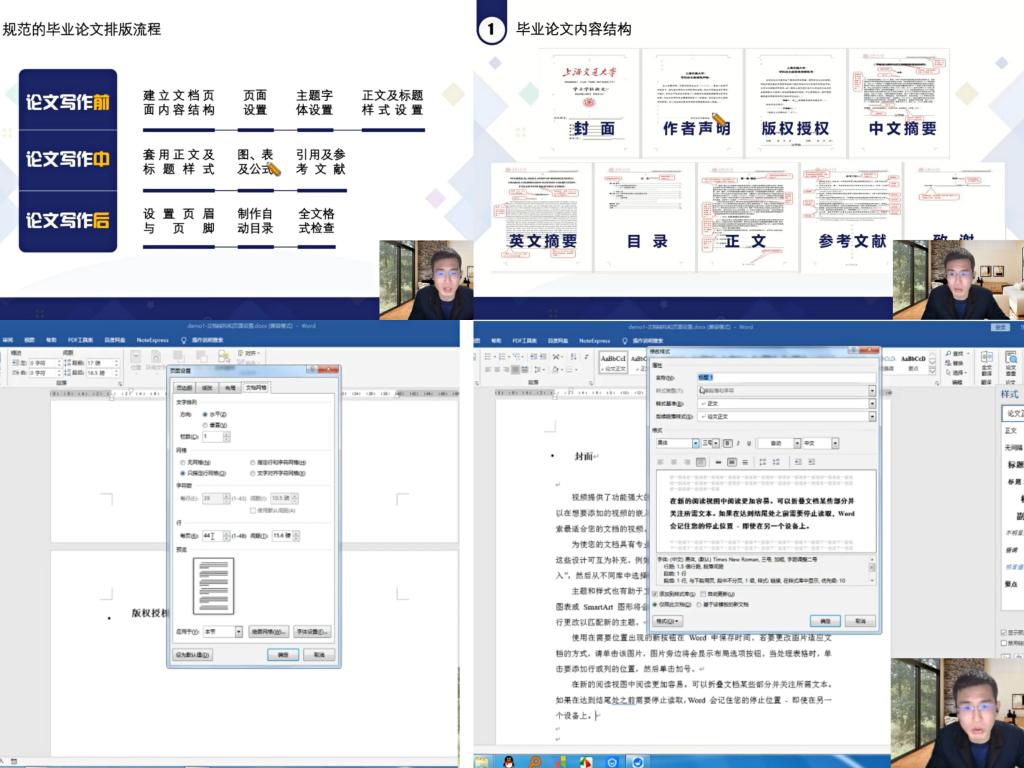Click the Italic button in Modify Style dialog
Image resolution: width=1024 pixels, height=768 pixels.
(739, 443)
